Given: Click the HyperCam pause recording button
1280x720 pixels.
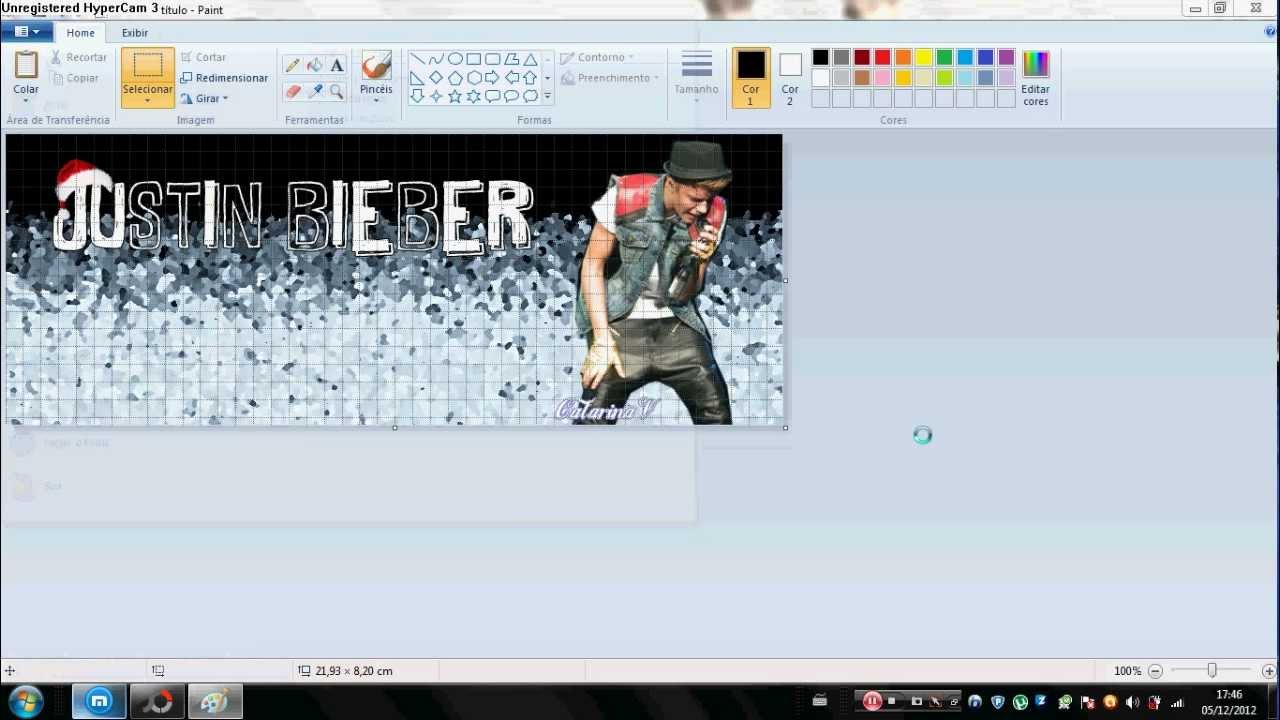Looking at the screenshot, I should click(872, 701).
